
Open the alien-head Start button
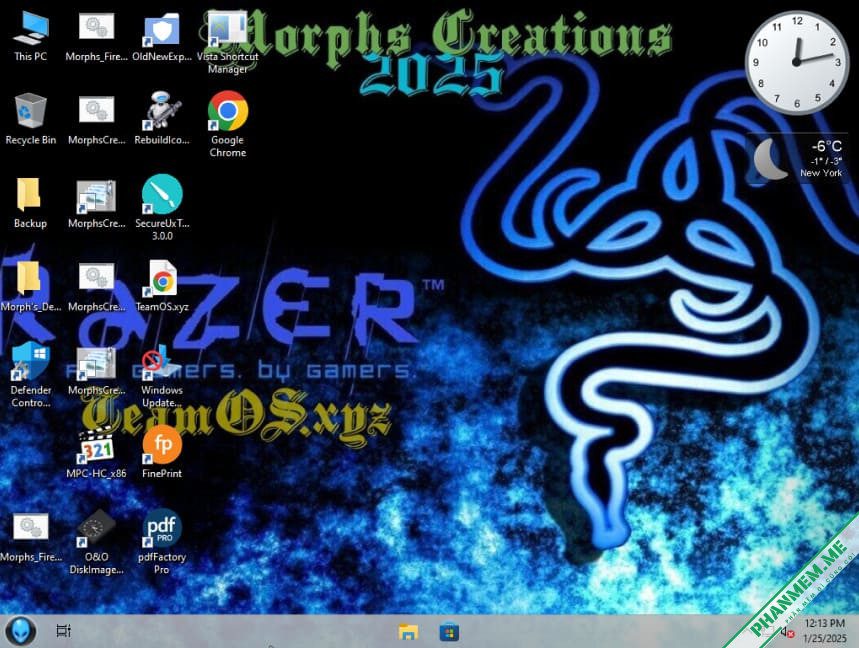21,630
